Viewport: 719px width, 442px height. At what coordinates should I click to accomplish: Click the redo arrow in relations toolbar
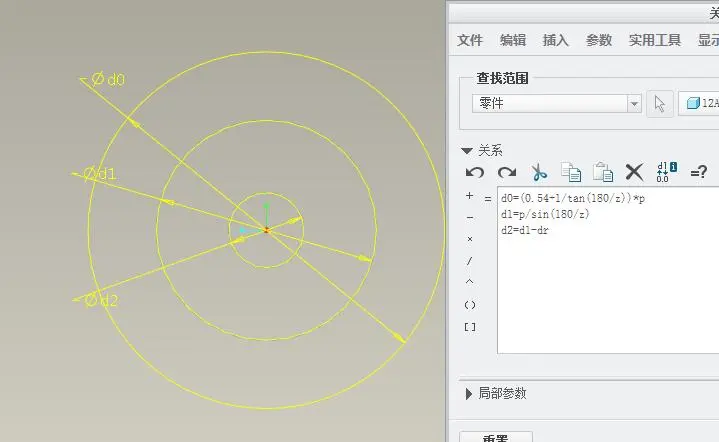tap(507, 172)
